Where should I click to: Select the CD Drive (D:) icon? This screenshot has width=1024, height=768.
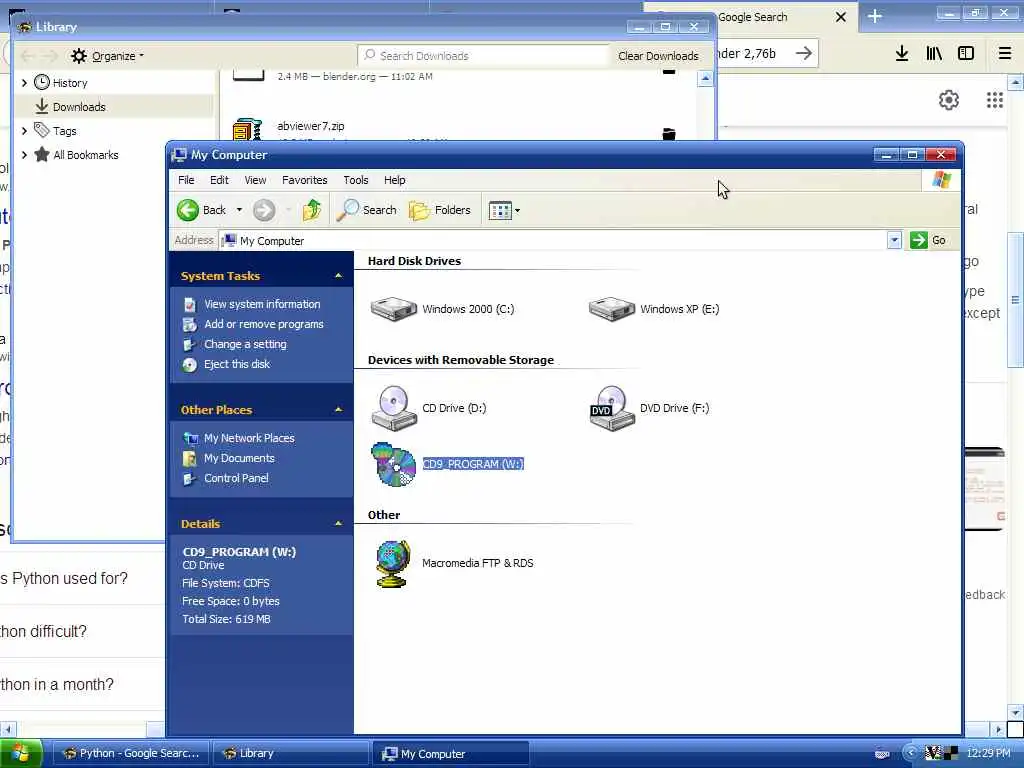click(x=394, y=408)
